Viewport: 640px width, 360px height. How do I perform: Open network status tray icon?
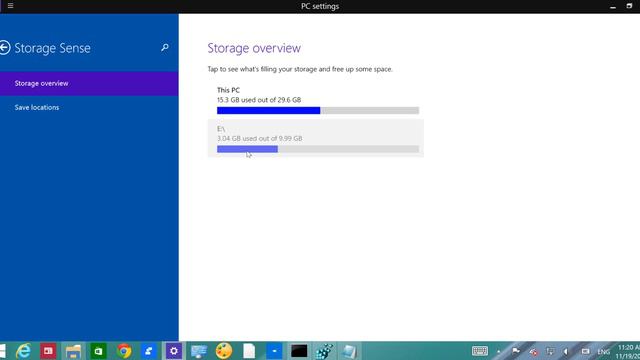click(550, 351)
